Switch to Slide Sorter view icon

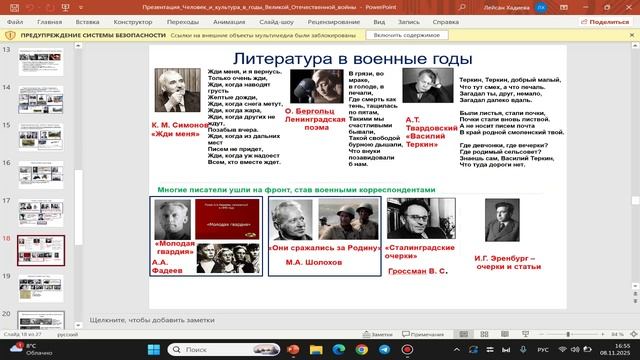(x=484, y=334)
